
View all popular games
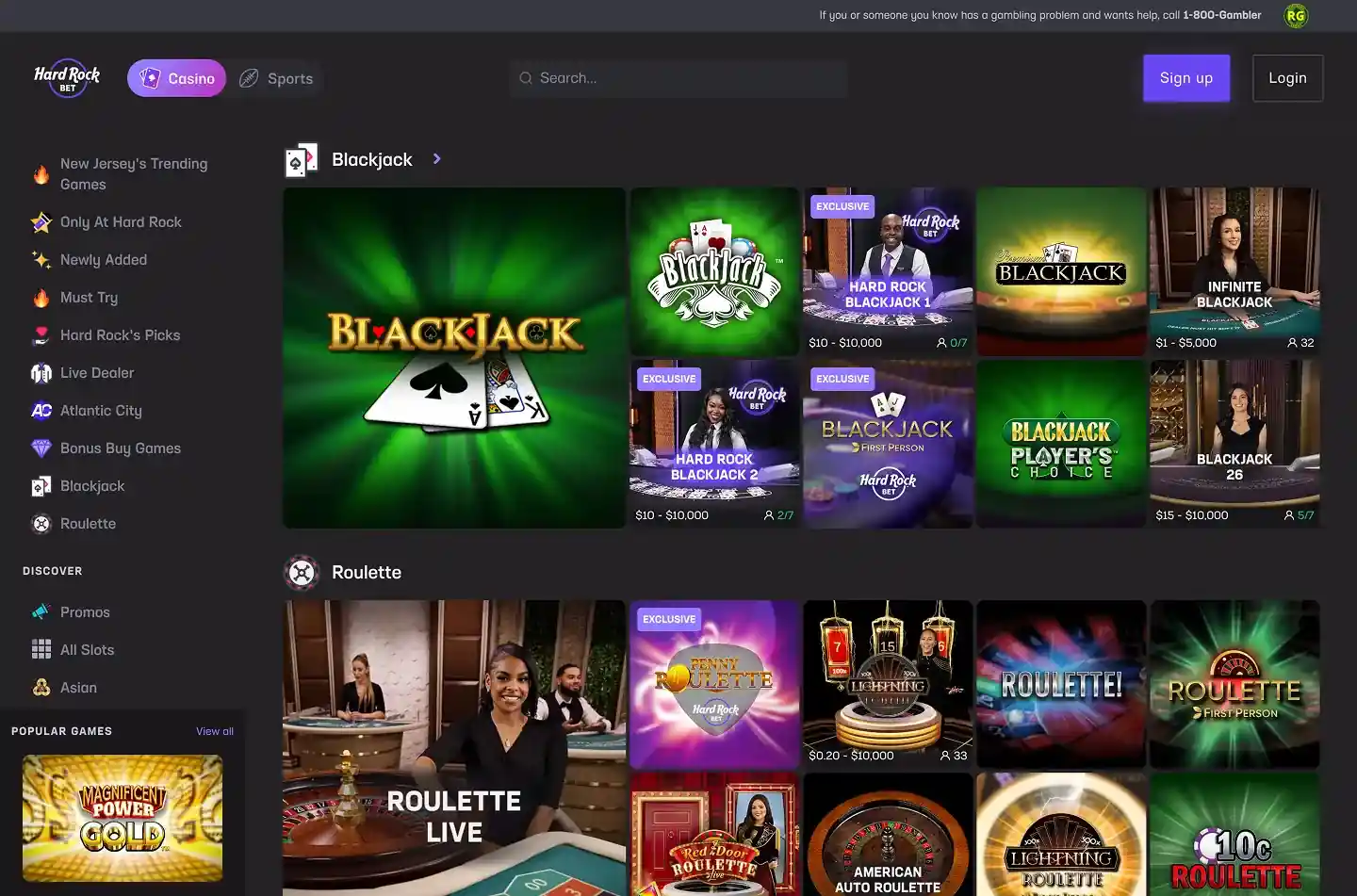[x=214, y=730]
